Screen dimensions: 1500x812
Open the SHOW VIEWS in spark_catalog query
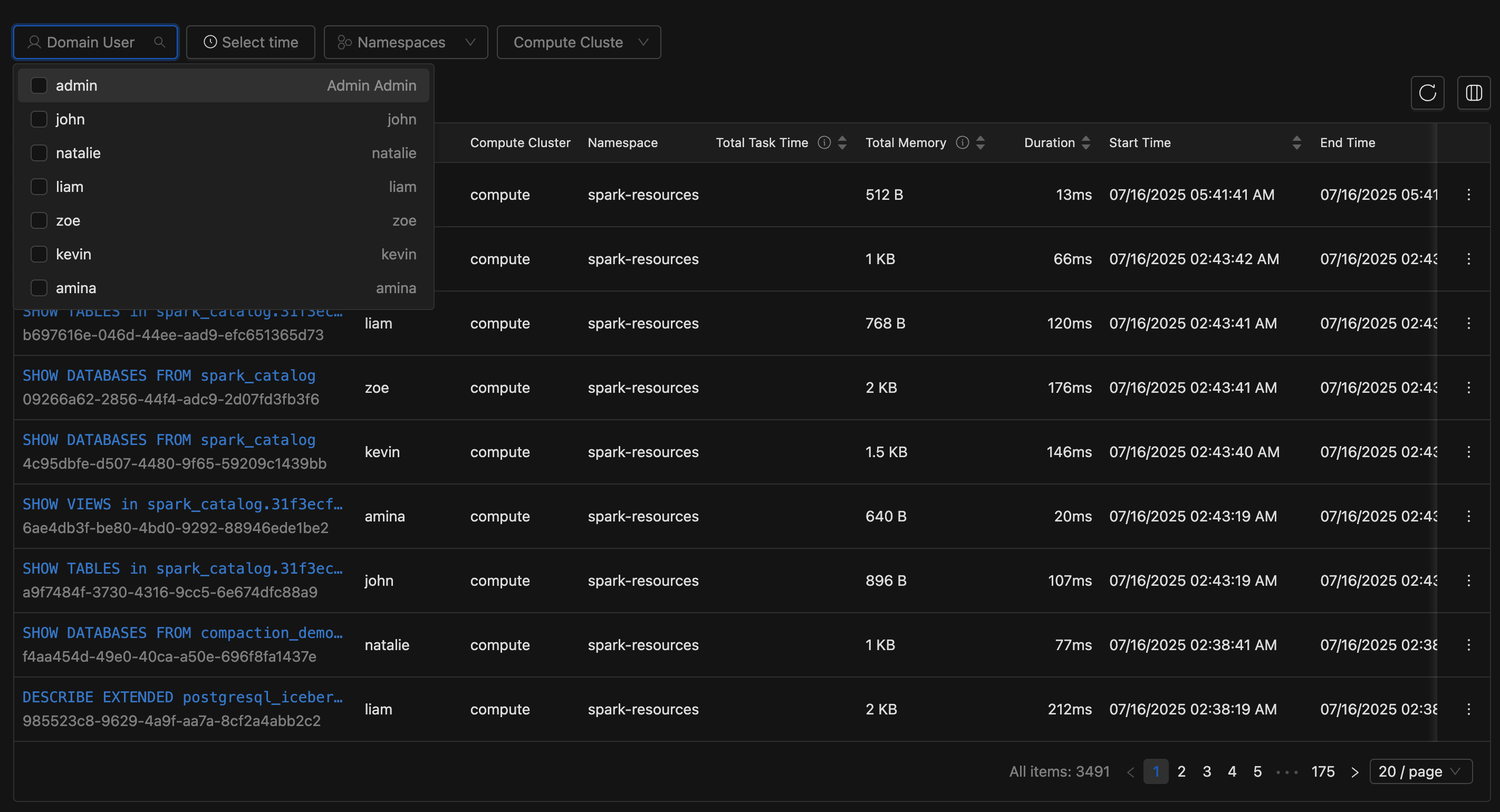tap(182, 504)
